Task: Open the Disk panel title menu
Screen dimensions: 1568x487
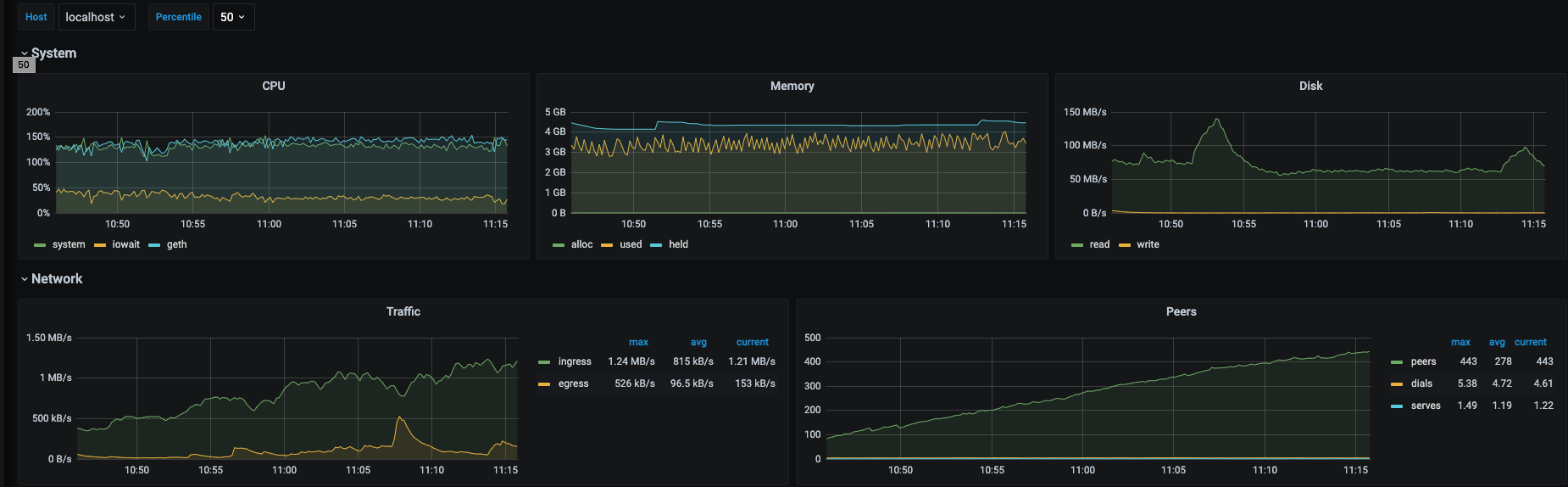Action: (1311, 86)
